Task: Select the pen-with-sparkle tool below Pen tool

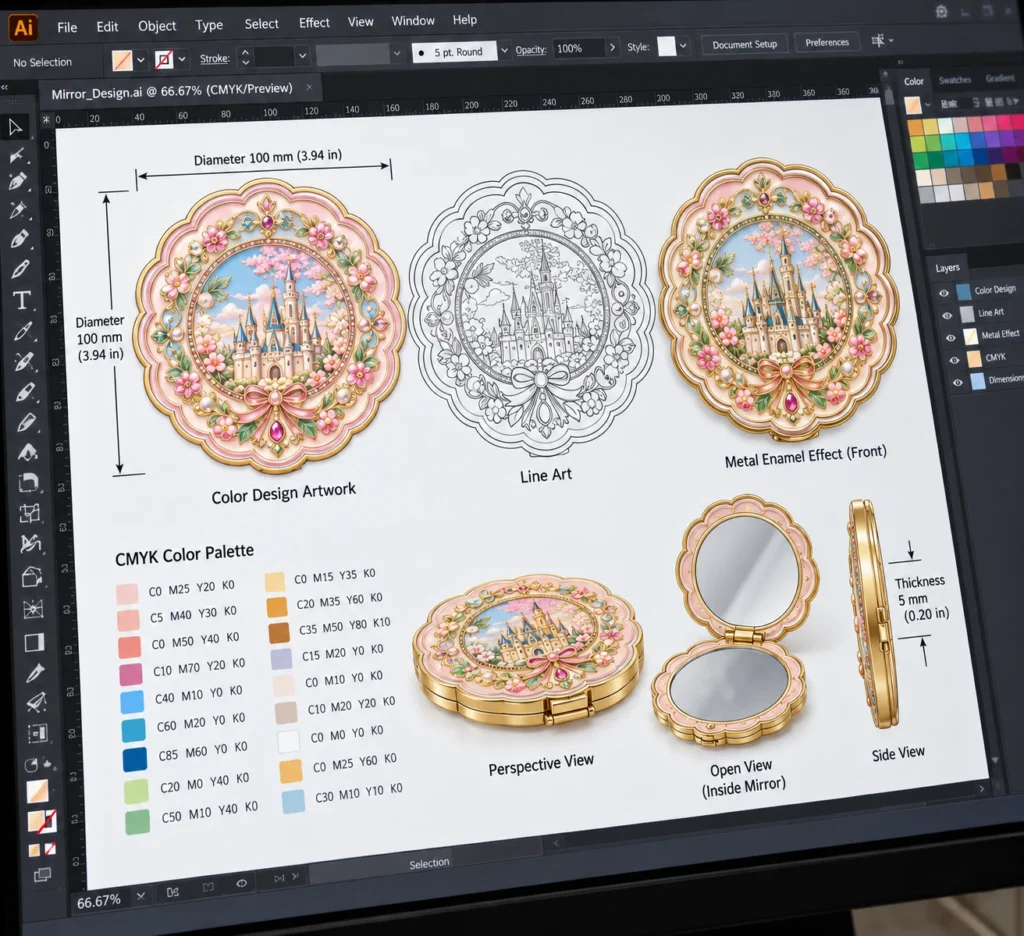Action: coord(17,210)
